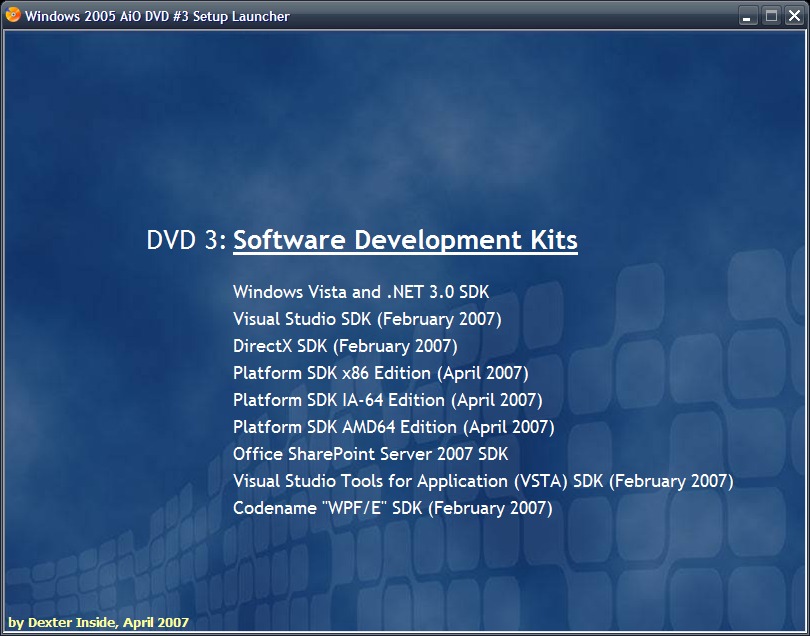The image size is (810, 636).
Task: Start Platform SDK AMD64 Edition (April 2007)
Action: click(x=394, y=427)
